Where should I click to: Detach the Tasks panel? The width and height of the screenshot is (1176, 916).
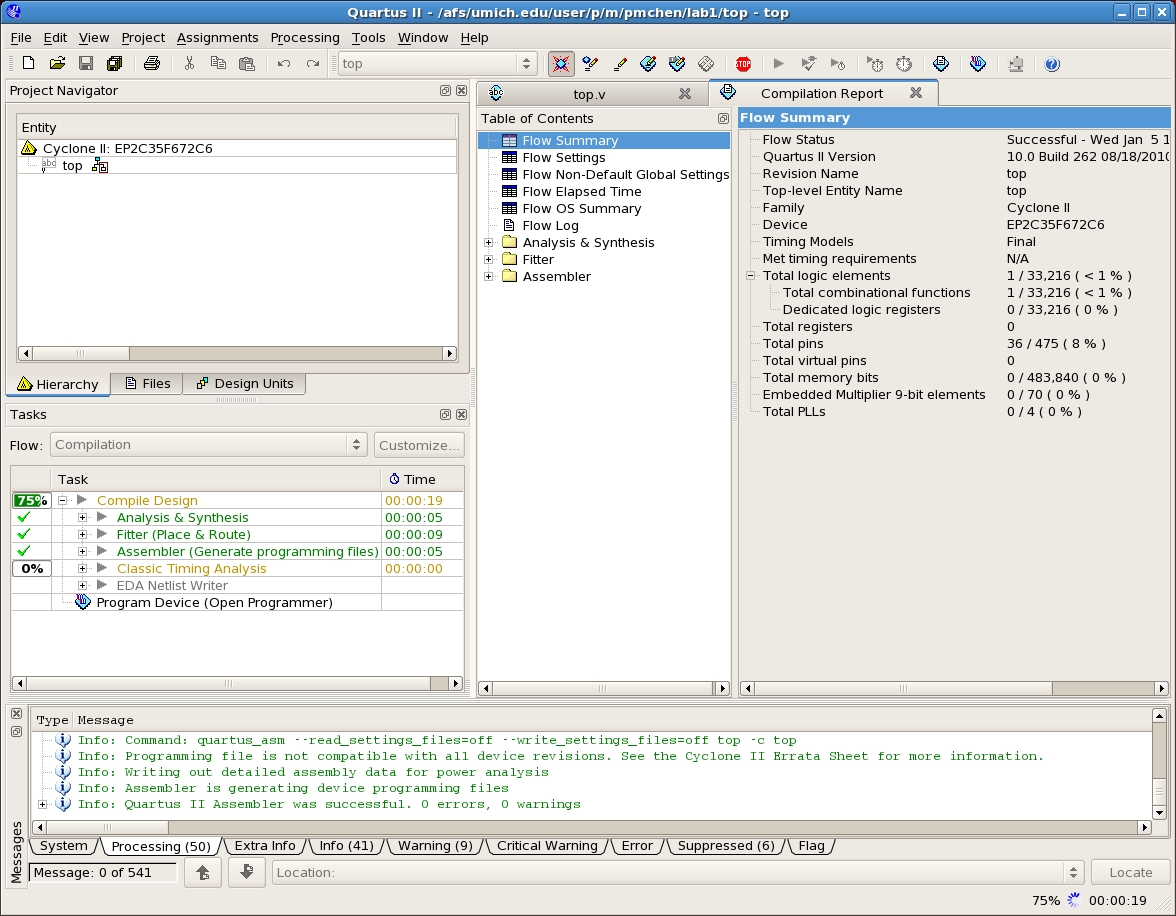pyautogui.click(x=446, y=415)
